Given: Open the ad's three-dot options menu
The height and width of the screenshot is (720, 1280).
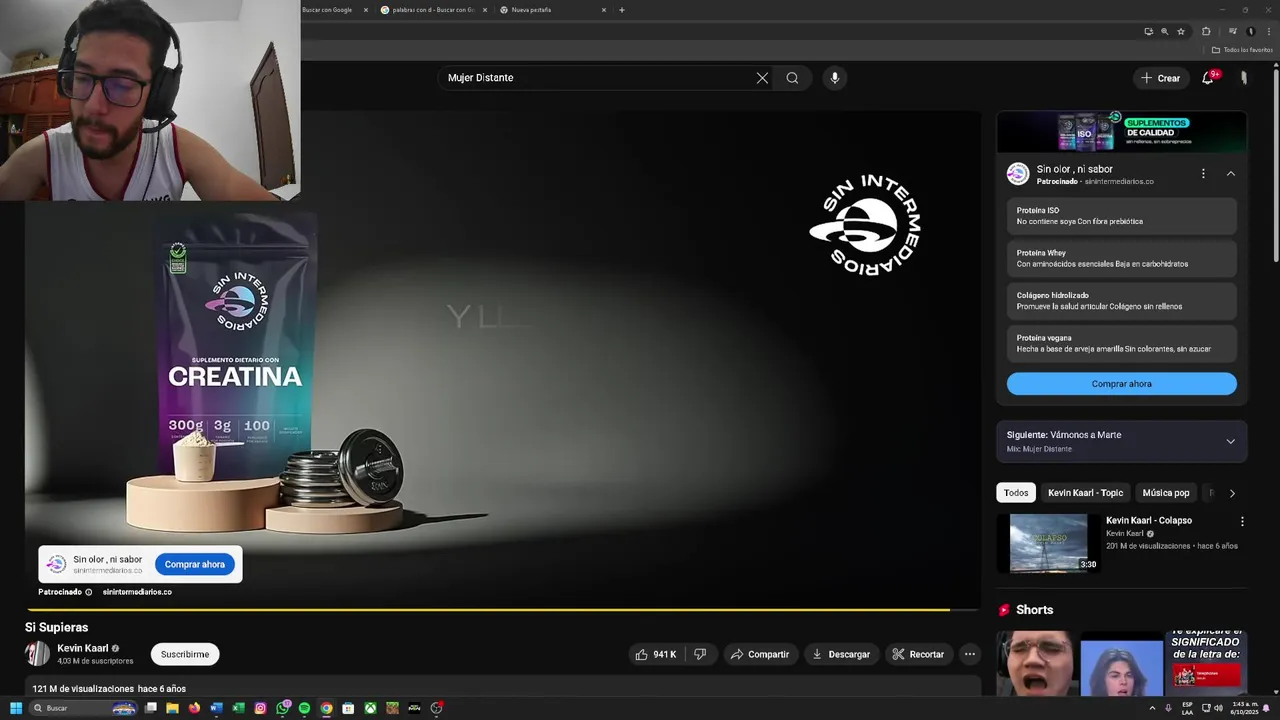Looking at the screenshot, I should coord(1203,174).
